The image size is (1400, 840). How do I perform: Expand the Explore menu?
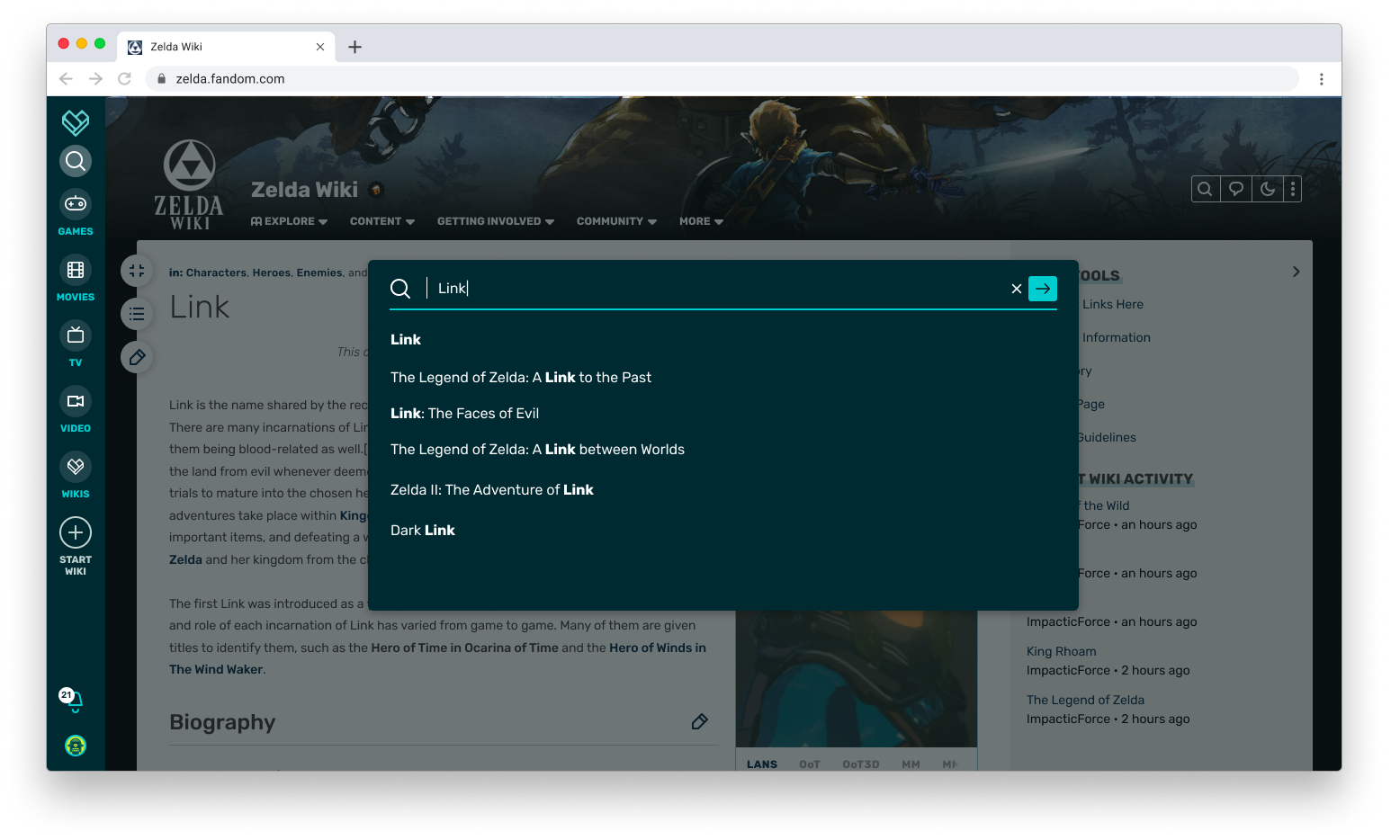coord(289,221)
